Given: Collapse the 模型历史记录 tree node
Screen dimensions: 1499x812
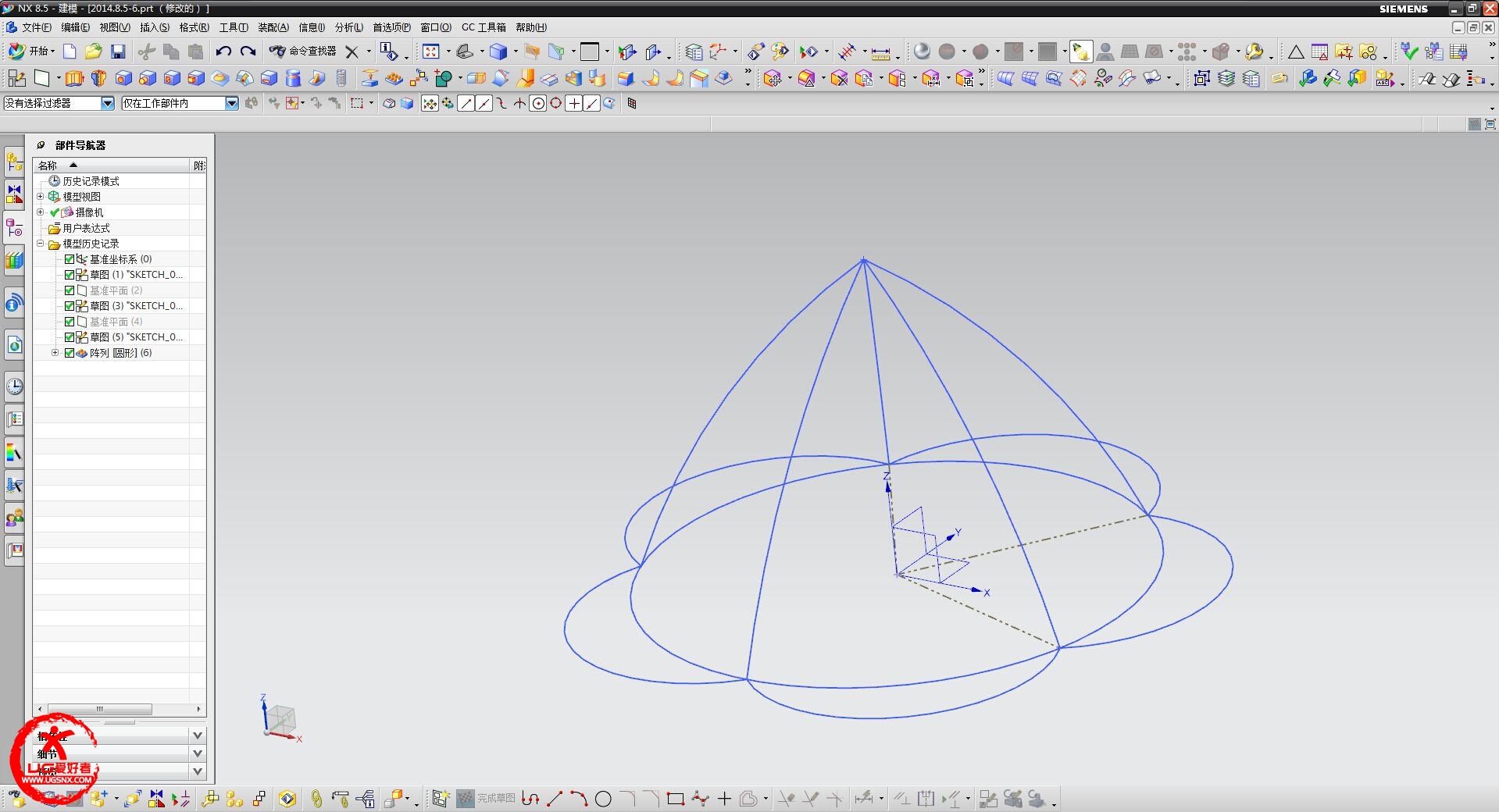Looking at the screenshot, I should (41, 243).
